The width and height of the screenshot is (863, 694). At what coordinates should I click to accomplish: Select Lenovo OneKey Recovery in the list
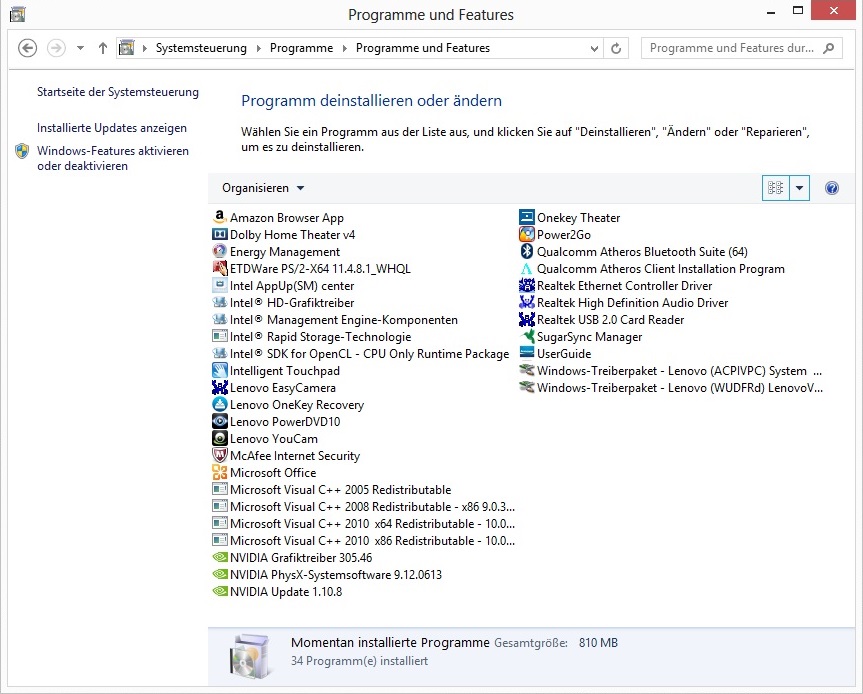(296, 405)
